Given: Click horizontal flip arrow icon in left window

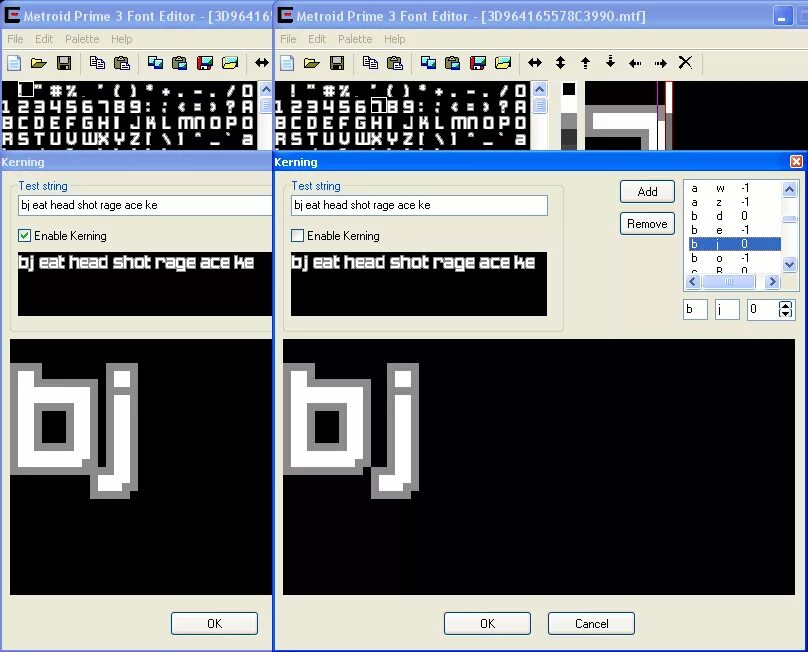Looking at the screenshot, I should (x=262, y=63).
